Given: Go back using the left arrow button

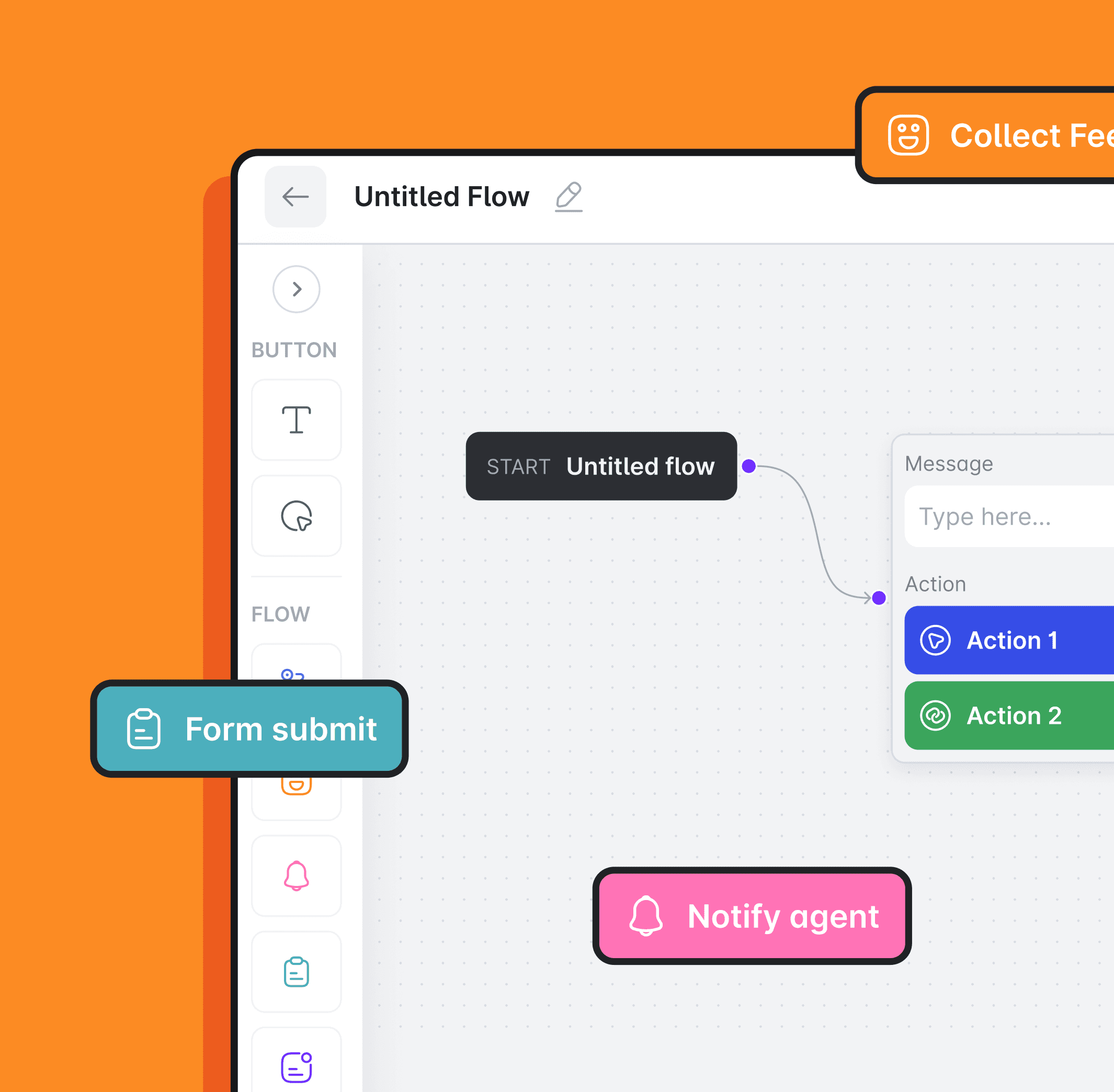Looking at the screenshot, I should 295,197.
